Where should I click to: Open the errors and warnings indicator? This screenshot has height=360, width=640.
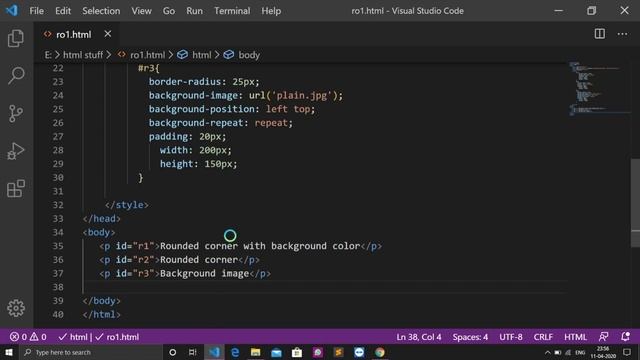click(28, 337)
